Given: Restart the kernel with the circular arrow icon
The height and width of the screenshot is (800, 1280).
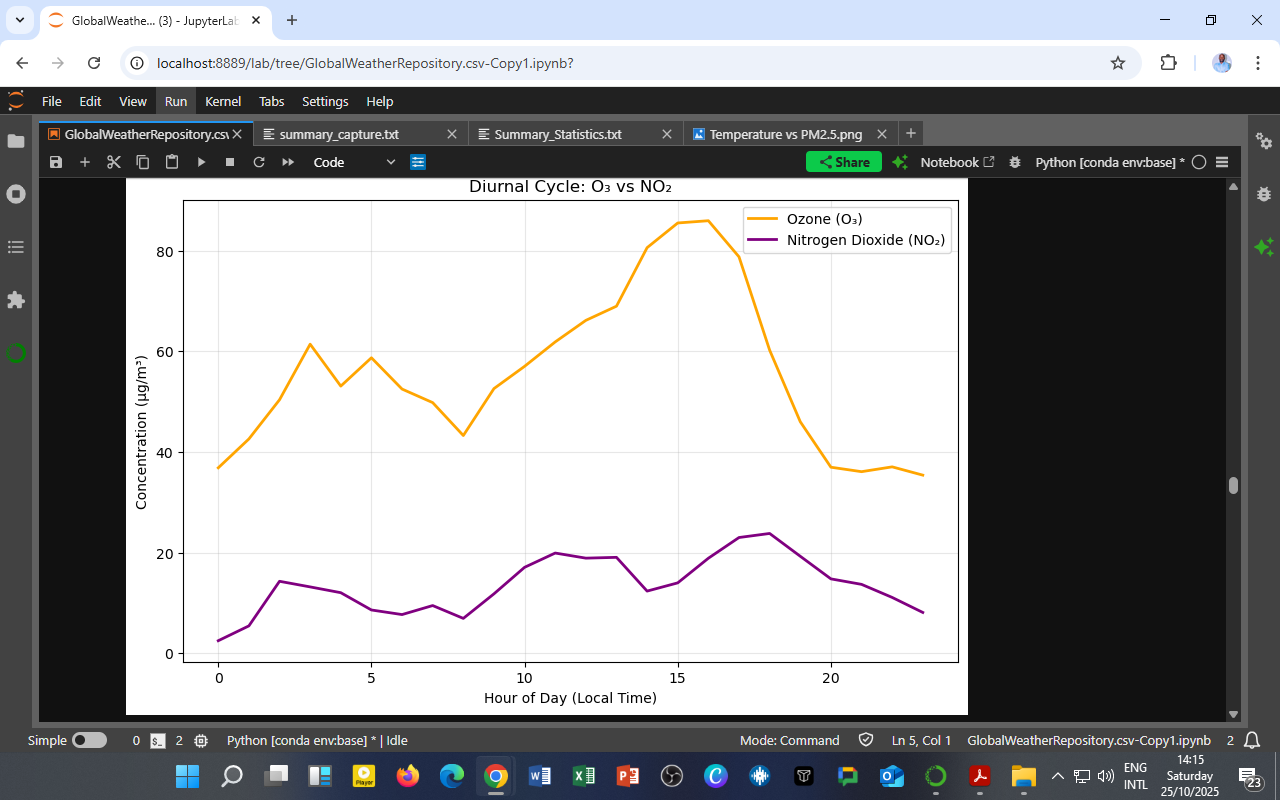Looking at the screenshot, I should [259, 162].
